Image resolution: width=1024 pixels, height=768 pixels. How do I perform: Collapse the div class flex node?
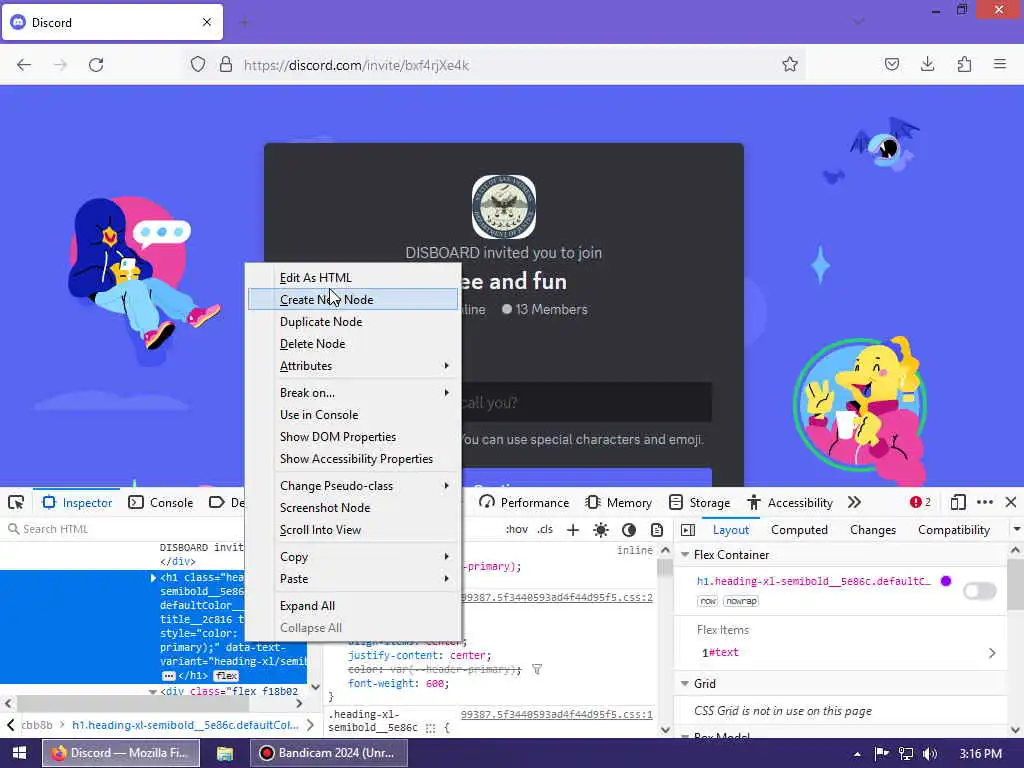pyautogui.click(x=152, y=692)
